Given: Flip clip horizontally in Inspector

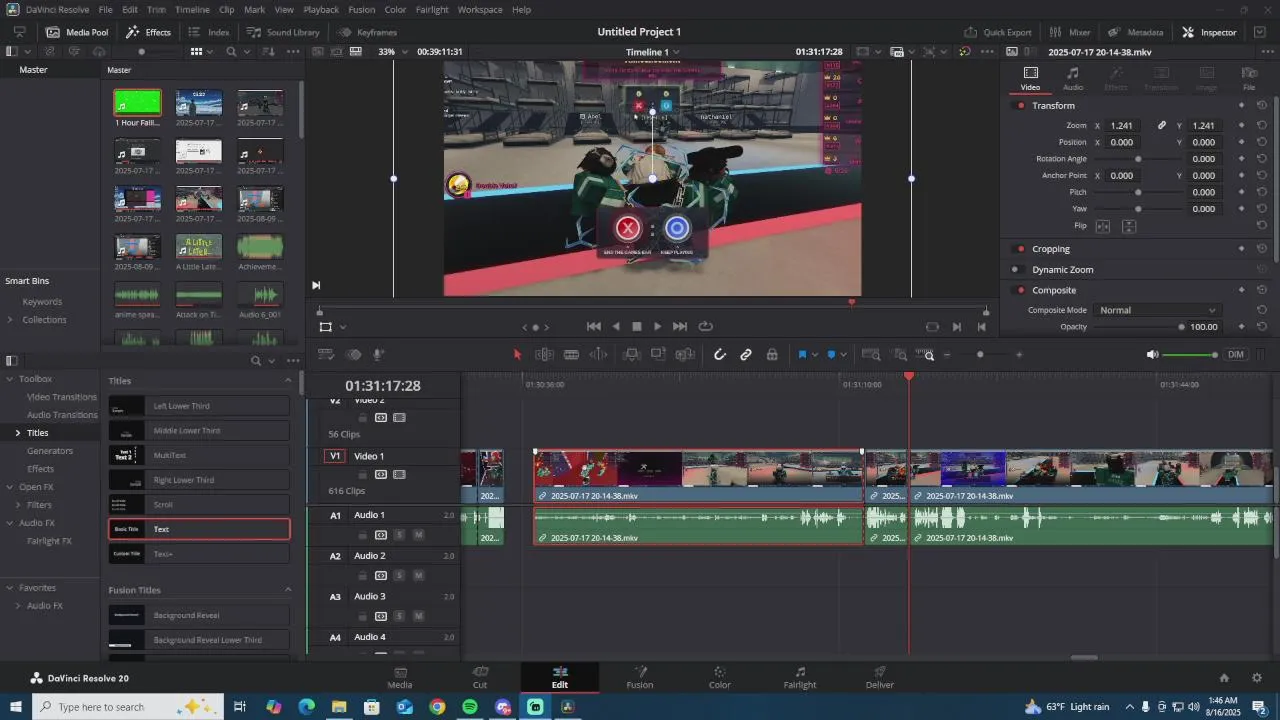Looking at the screenshot, I should [1103, 226].
